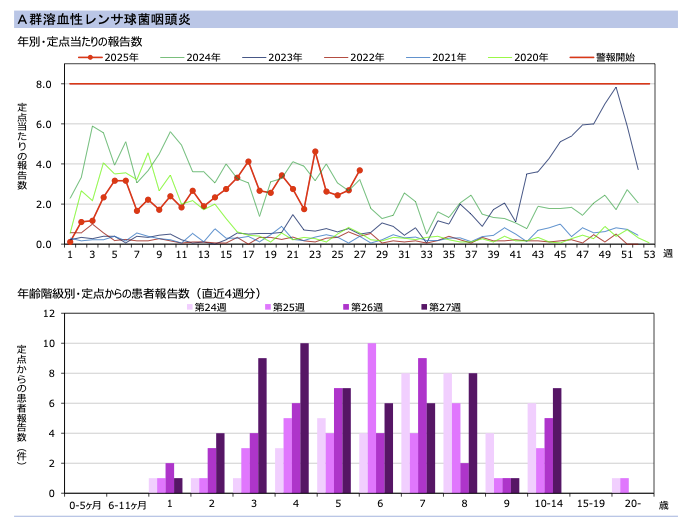Click the 第24週 bar for age 5
Image resolution: width=688 pixels, height=517 pixels.
[321, 456]
